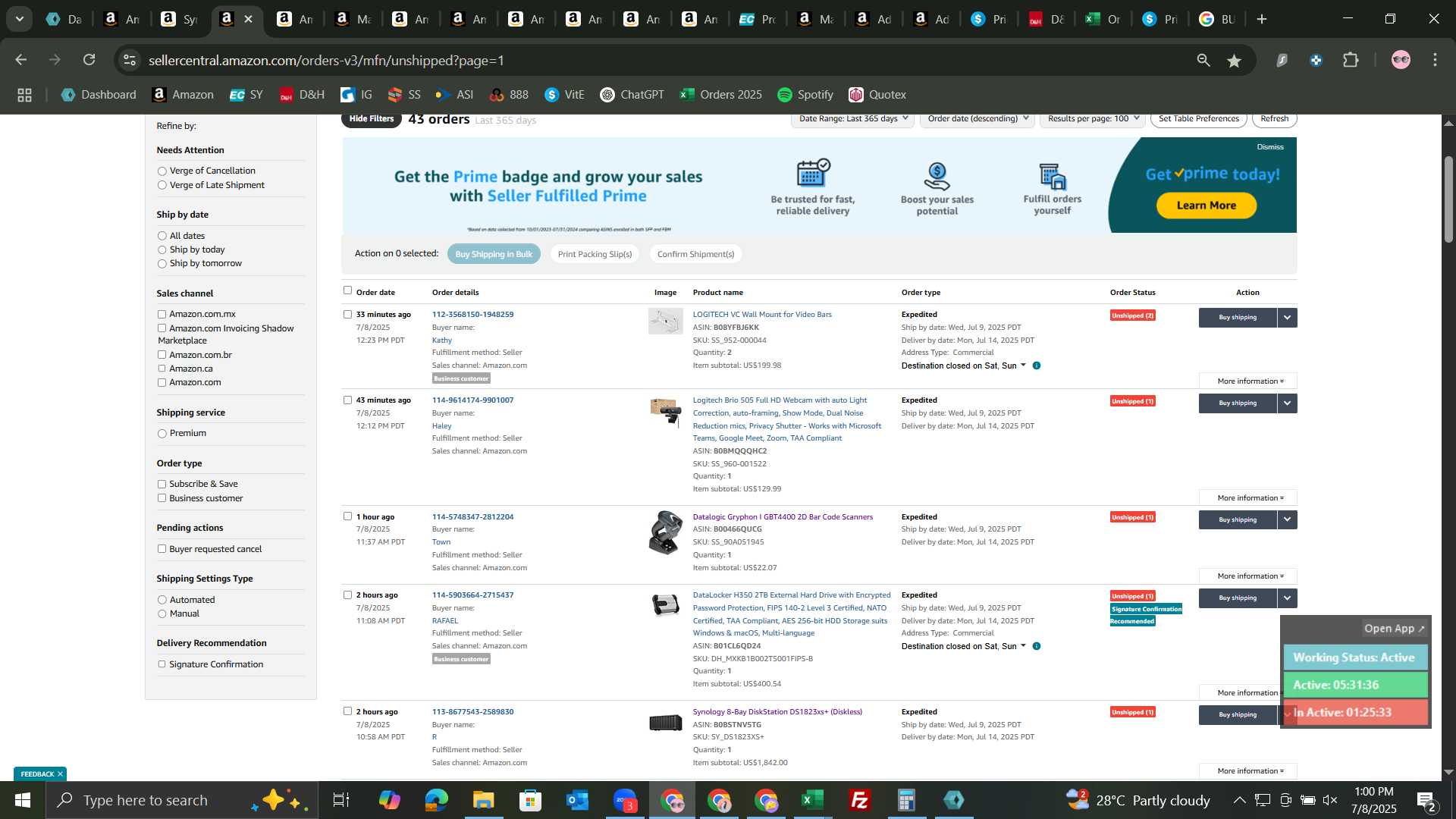Go back with the browser back arrow

pos(21,60)
